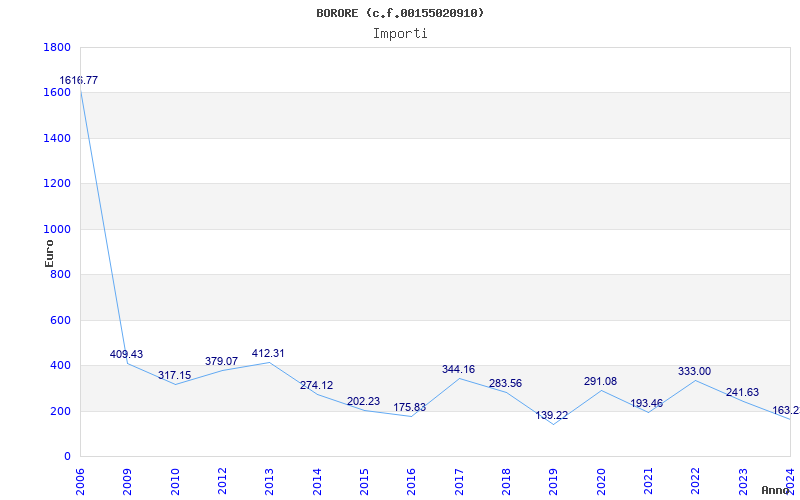Click the 200 y-axis value
Image resolution: width=800 pixels, height=500 pixels.
coord(61,411)
